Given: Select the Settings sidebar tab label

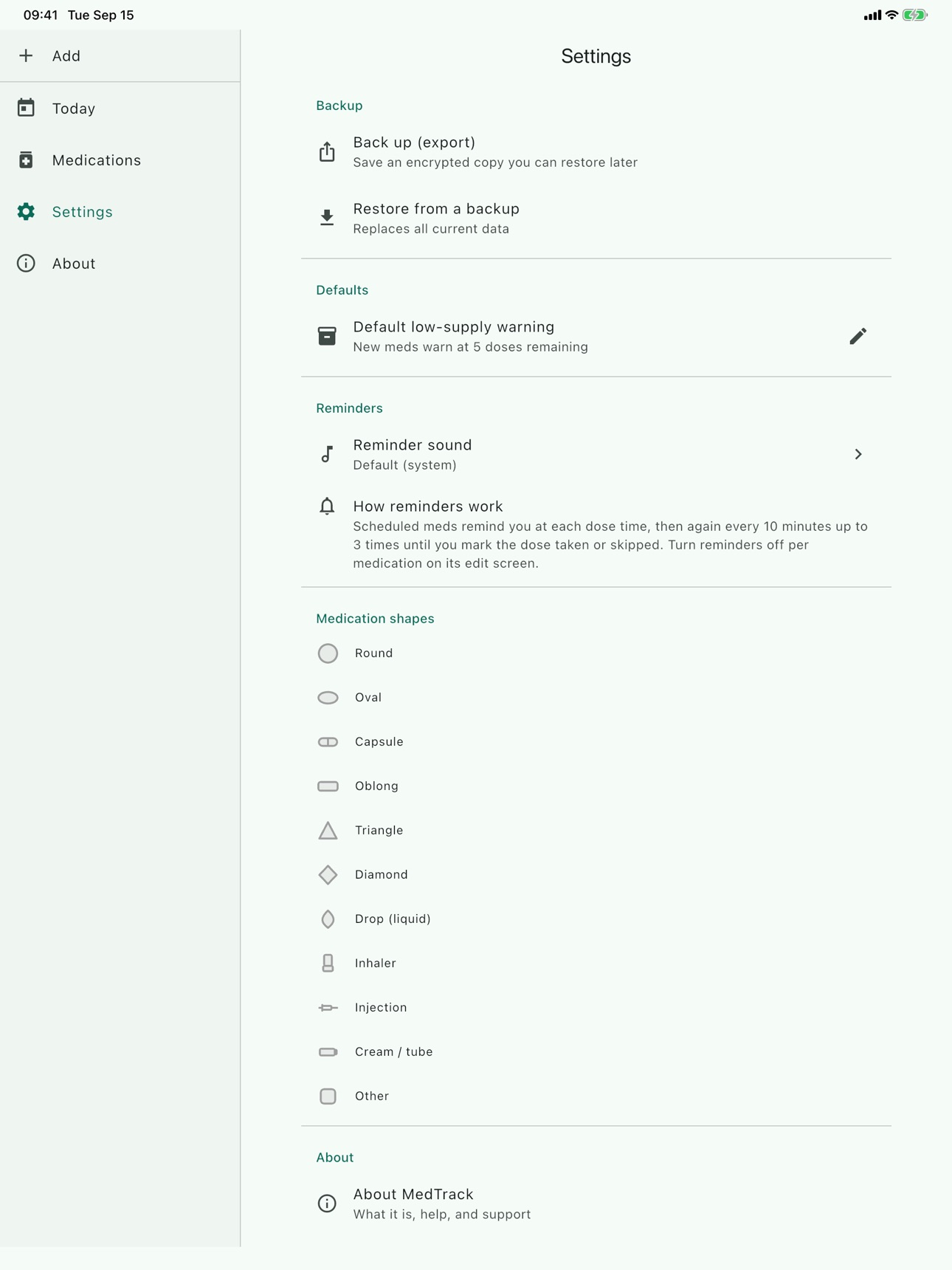Looking at the screenshot, I should [x=83, y=212].
